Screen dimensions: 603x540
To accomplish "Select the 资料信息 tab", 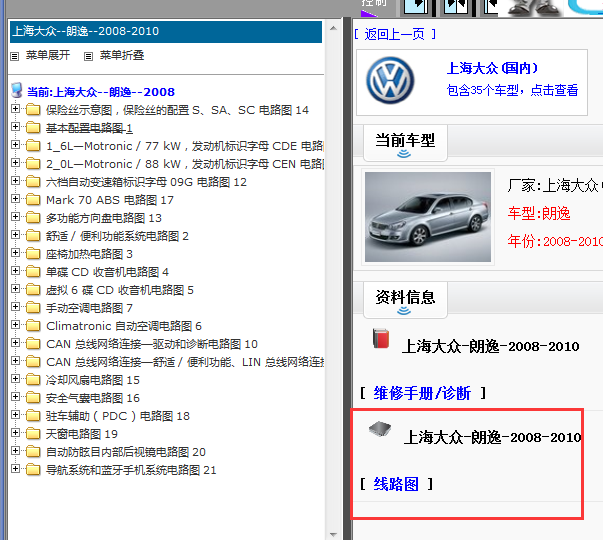I will tap(405, 300).
